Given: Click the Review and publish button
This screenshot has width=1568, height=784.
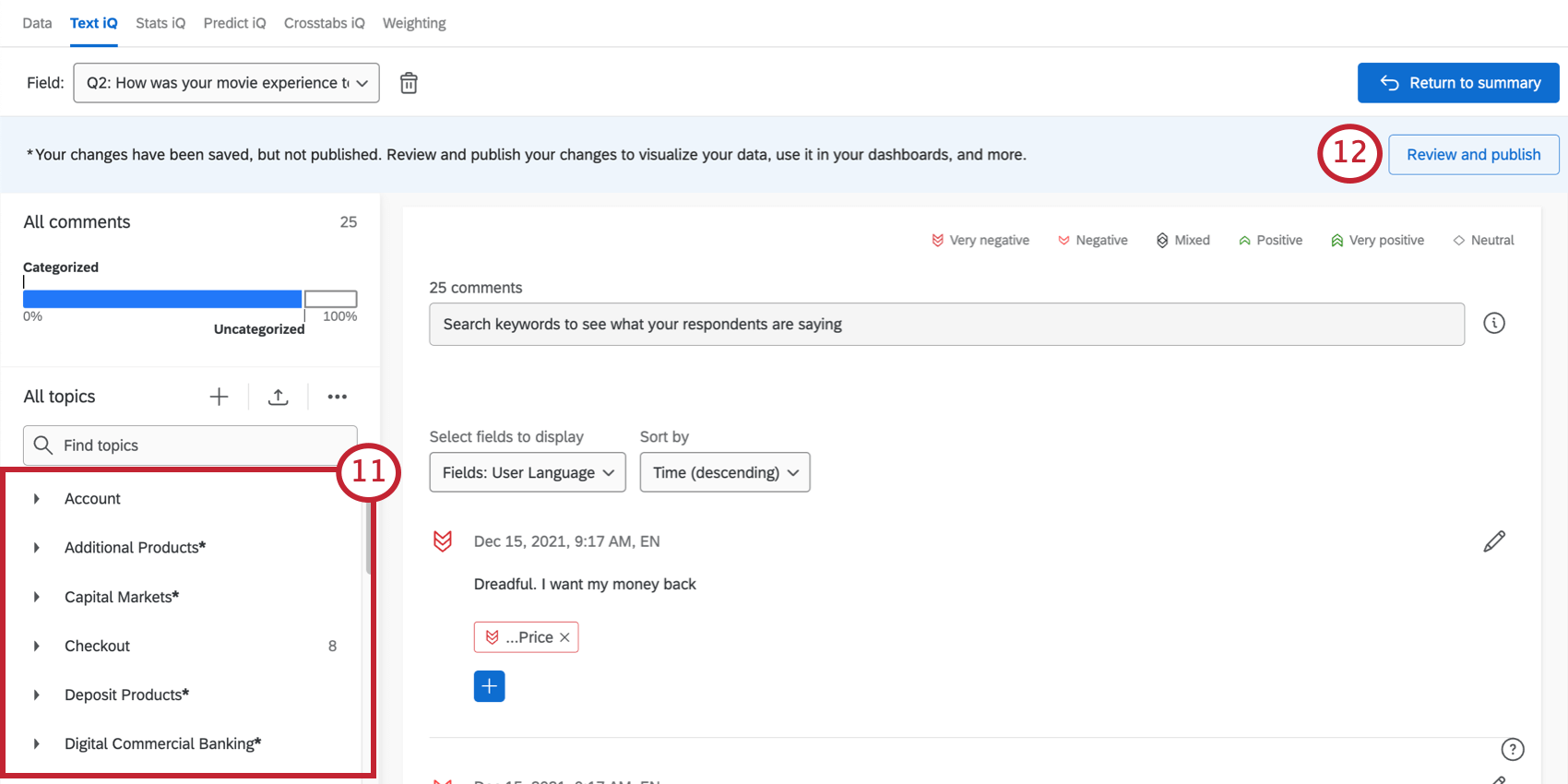Looking at the screenshot, I should [1473, 155].
